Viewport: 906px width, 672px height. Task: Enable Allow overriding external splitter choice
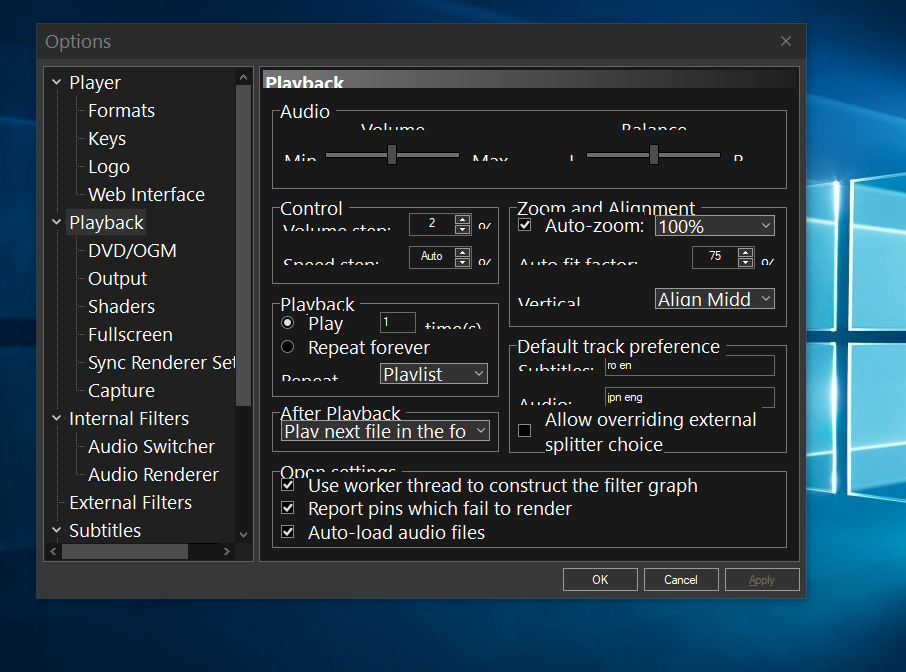(524, 430)
